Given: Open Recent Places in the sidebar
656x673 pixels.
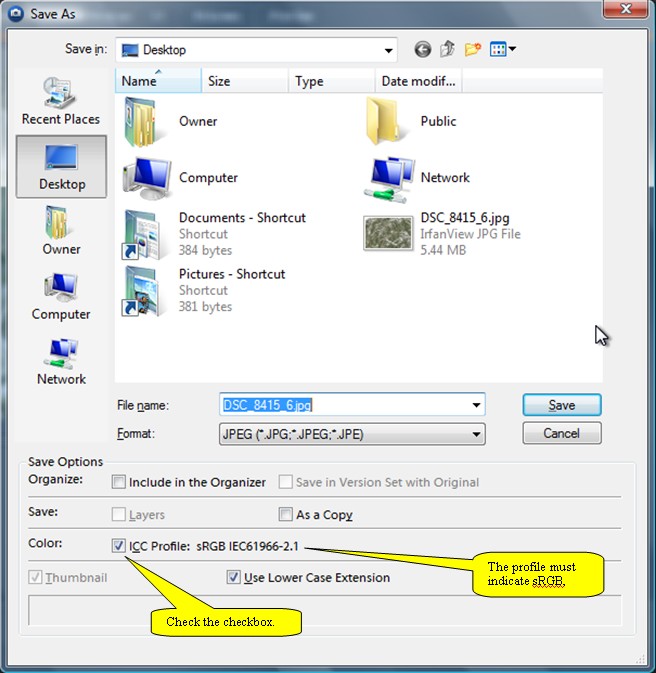Looking at the screenshot, I should [61, 102].
